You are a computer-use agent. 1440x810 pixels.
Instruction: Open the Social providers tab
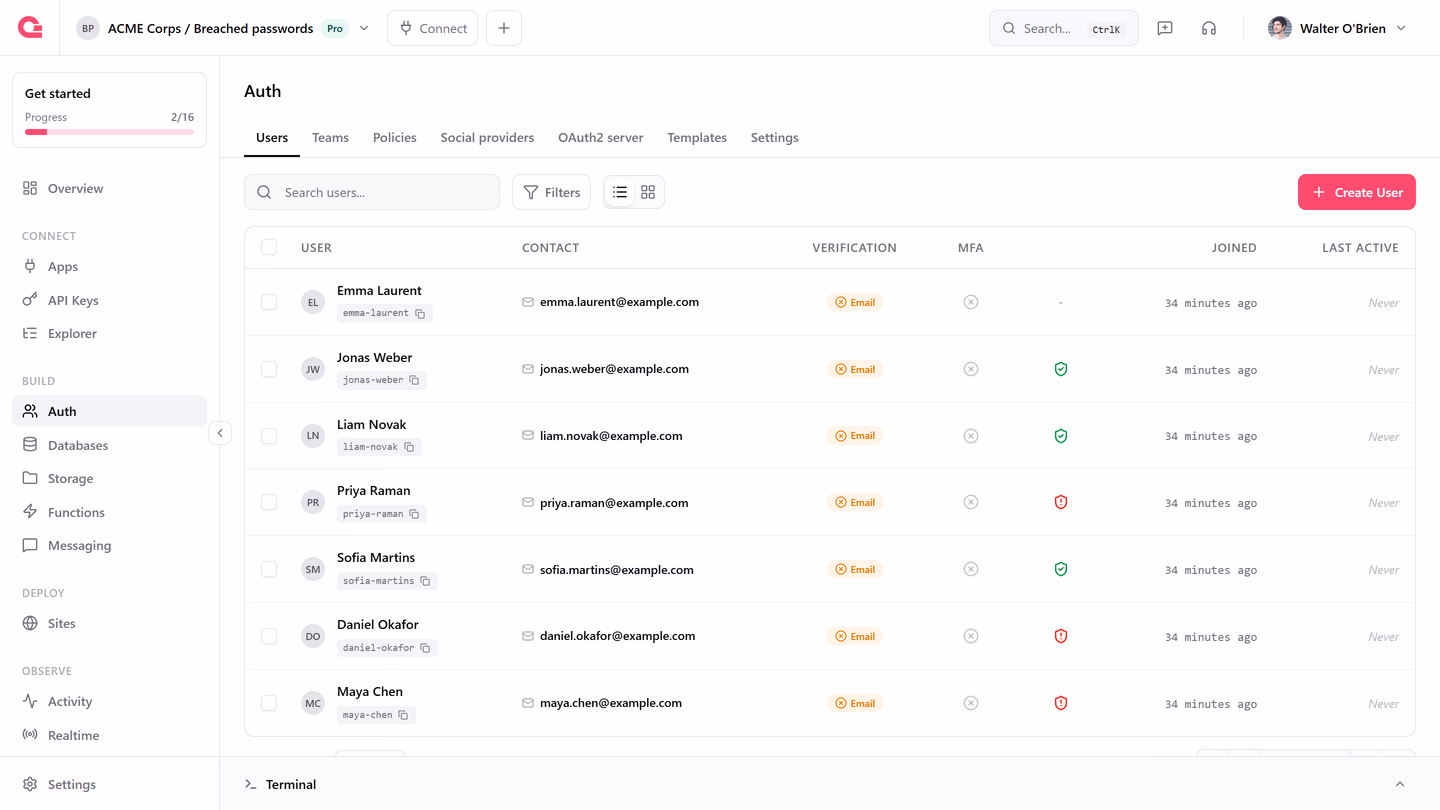[x=487, y=138]
